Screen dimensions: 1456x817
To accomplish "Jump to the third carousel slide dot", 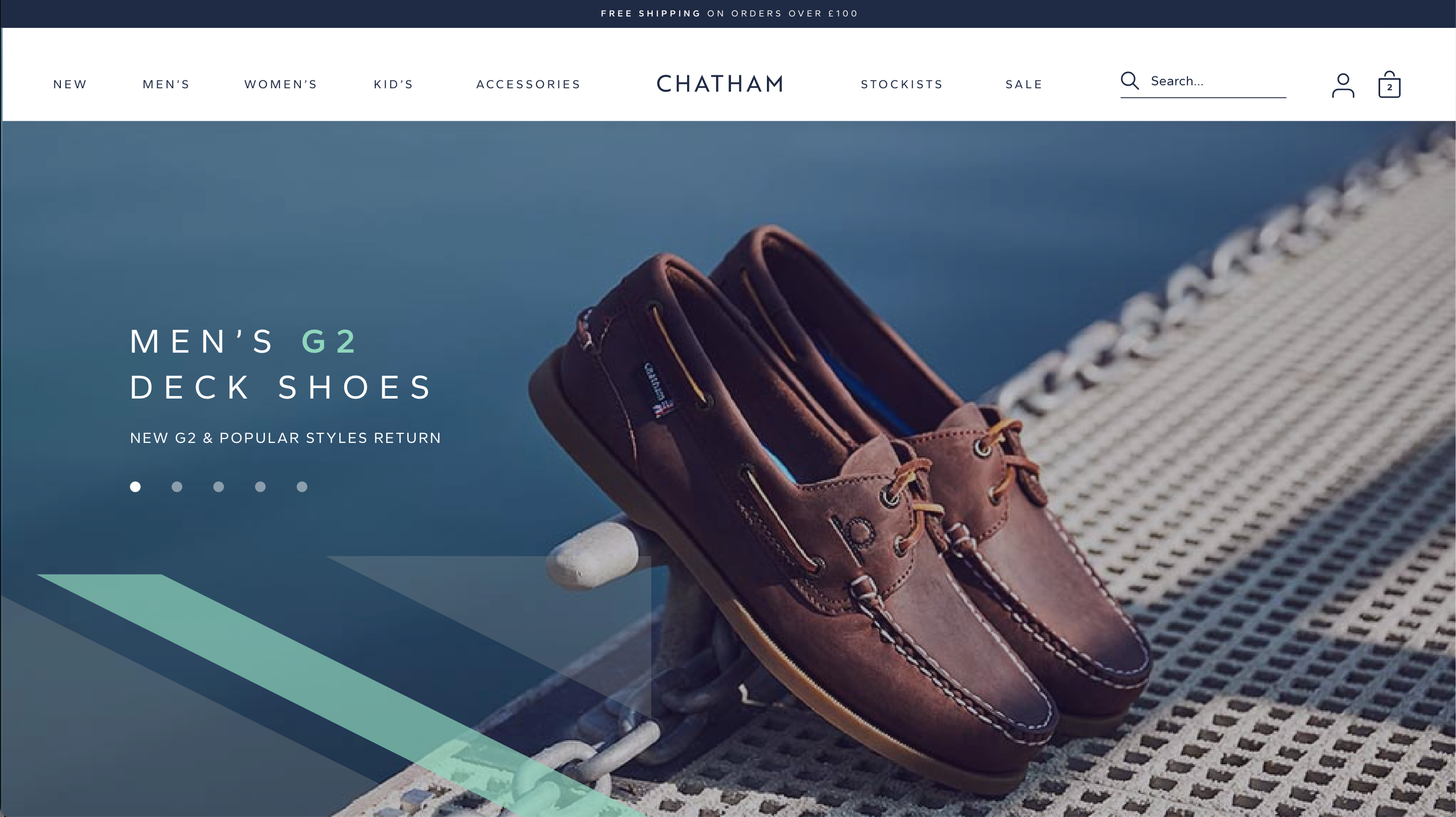I will pyautogui.click(x=219, y=486).
